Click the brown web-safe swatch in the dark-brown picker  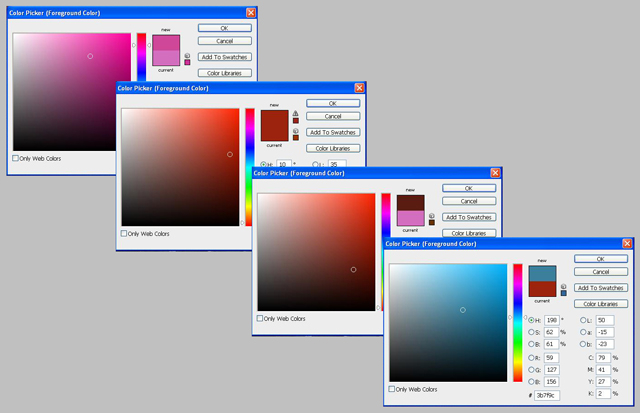pyautogui.click(x=431, y=222)
